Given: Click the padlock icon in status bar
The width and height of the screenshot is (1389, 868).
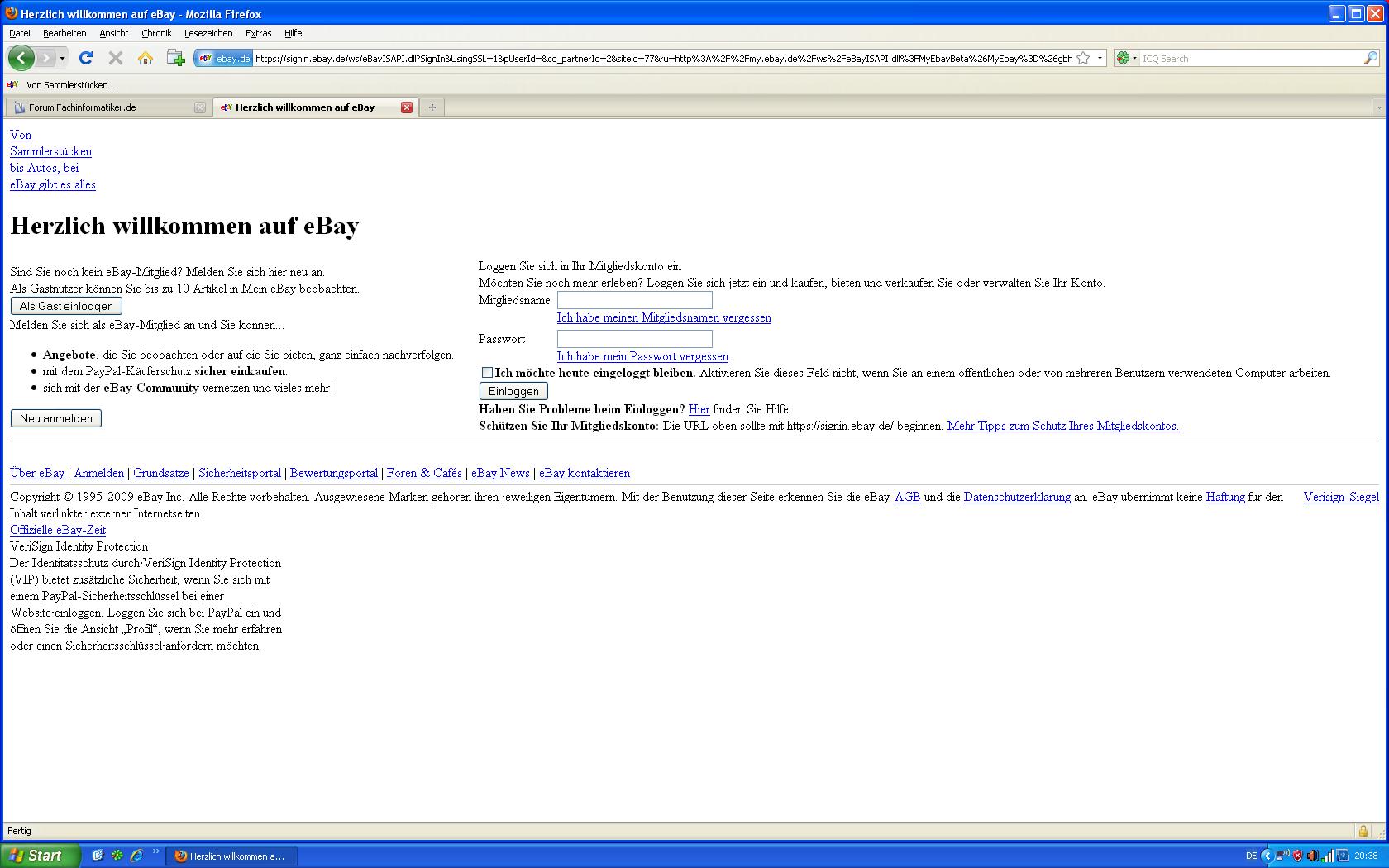Looking at the screenshot, I should point(1363,831).
